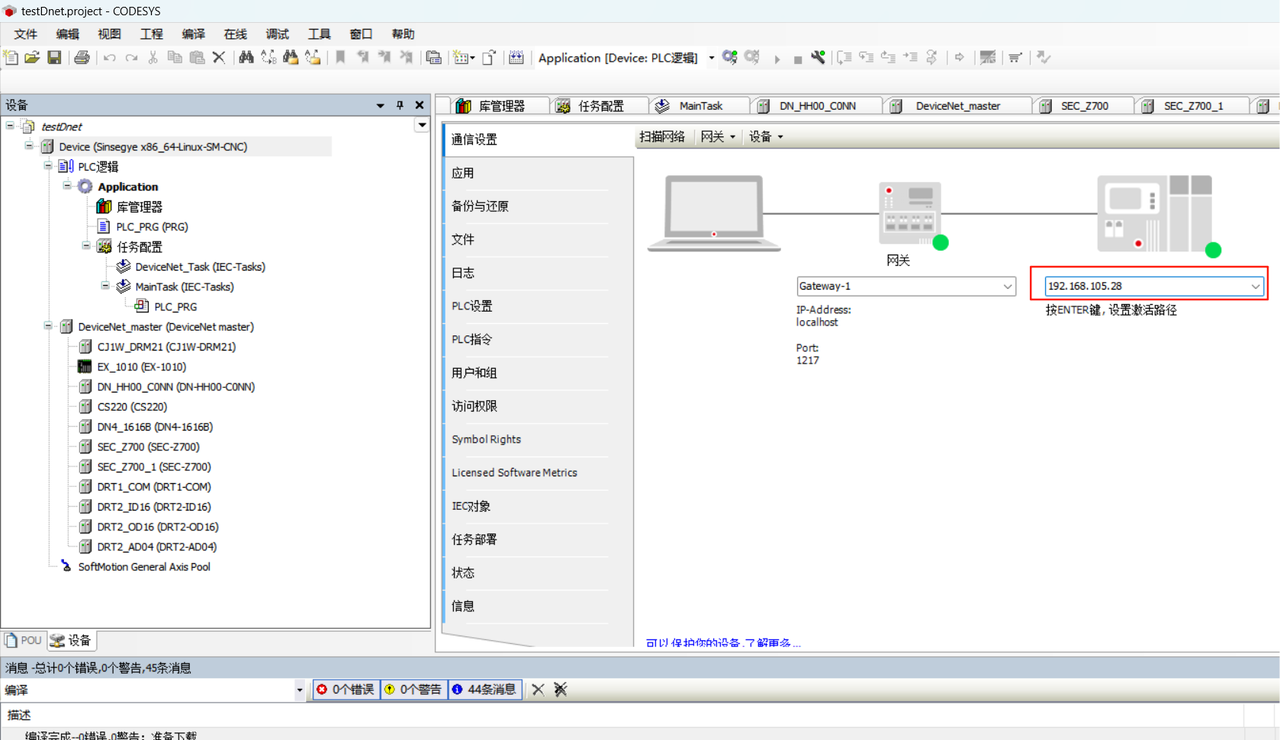Toggle the 44条消息 messages filter

tap(484, 689)
